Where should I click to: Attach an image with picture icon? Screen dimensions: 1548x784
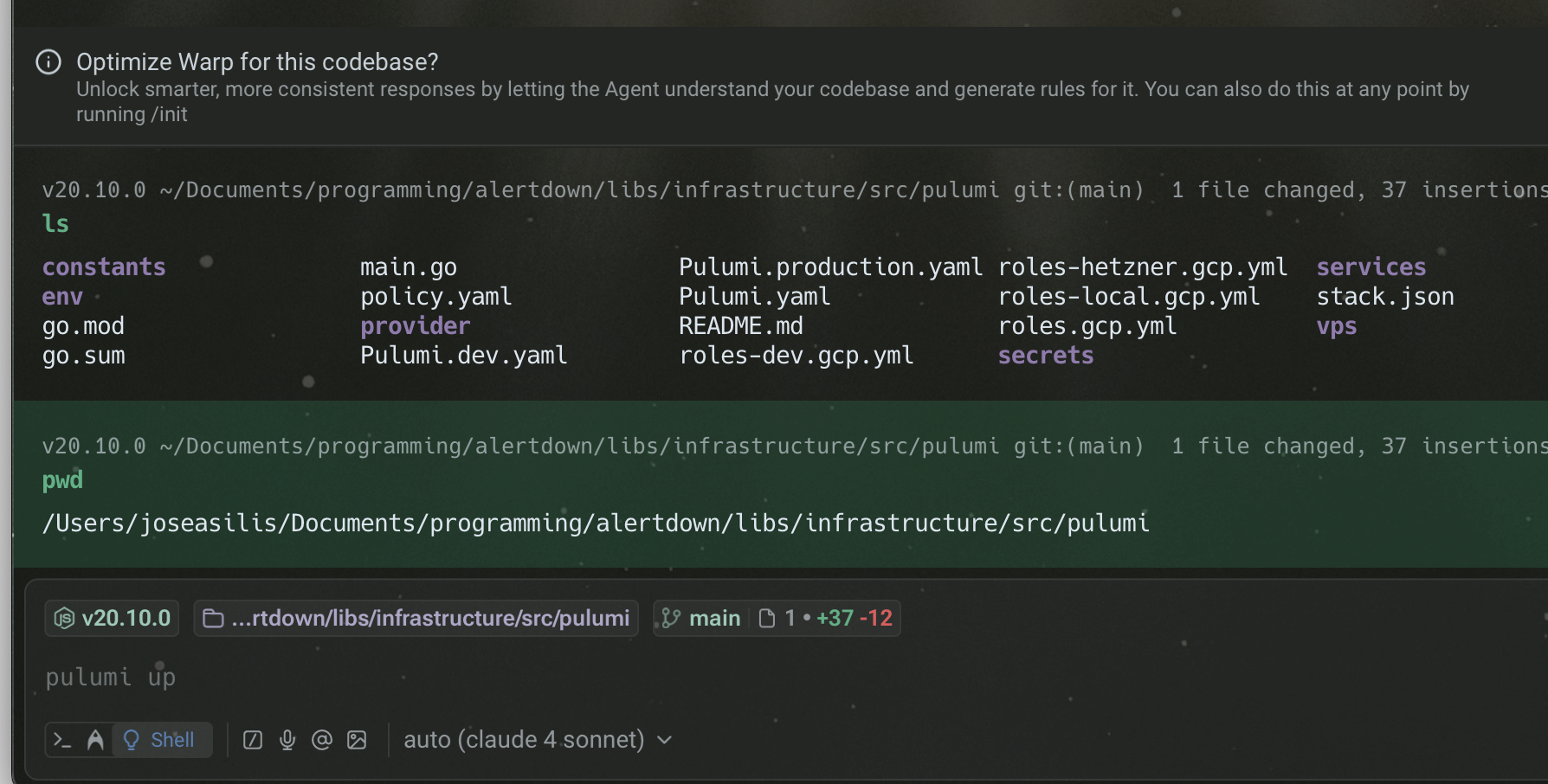tap(357, 740)
